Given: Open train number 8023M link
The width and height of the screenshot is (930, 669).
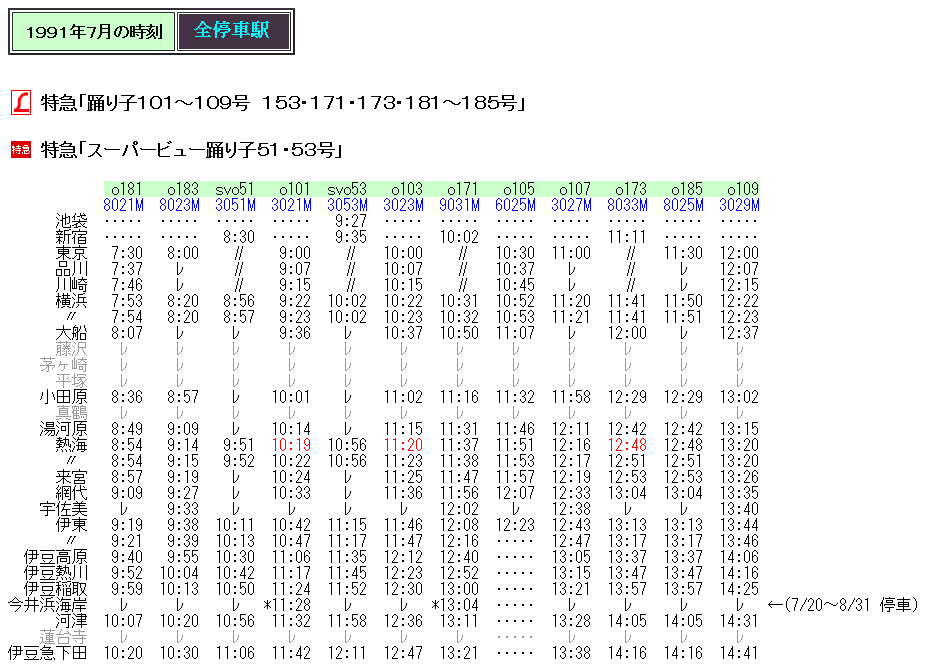Looking at the screenshot, I should (181, 205).
